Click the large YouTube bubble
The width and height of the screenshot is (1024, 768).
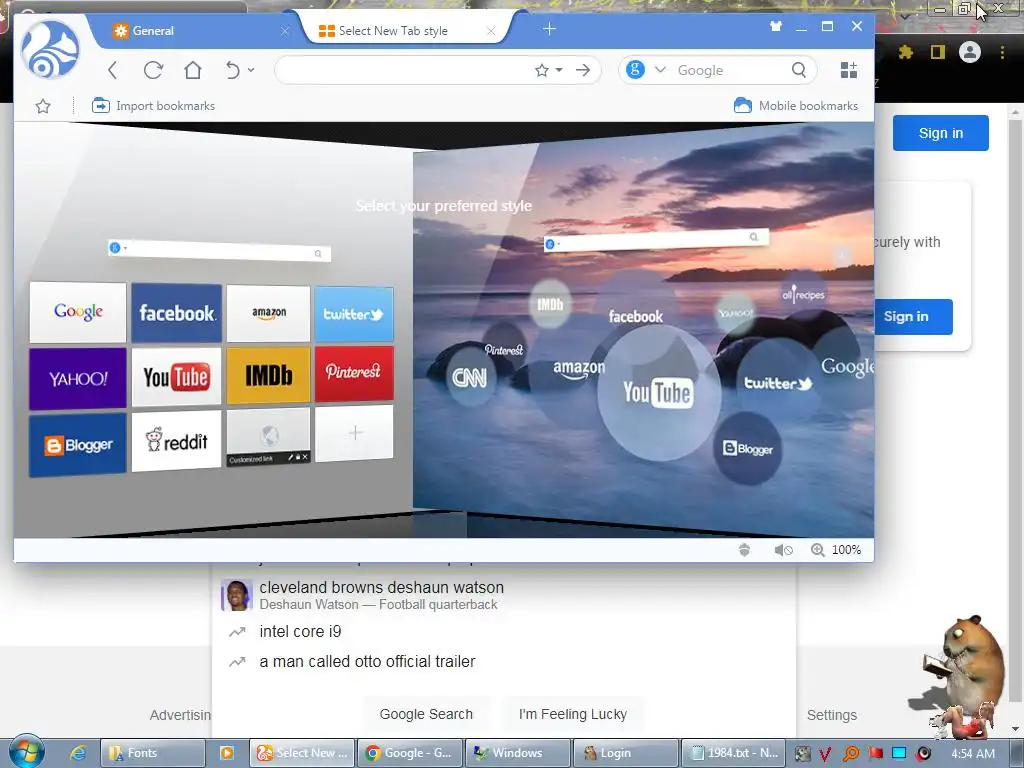pos(658,392)
